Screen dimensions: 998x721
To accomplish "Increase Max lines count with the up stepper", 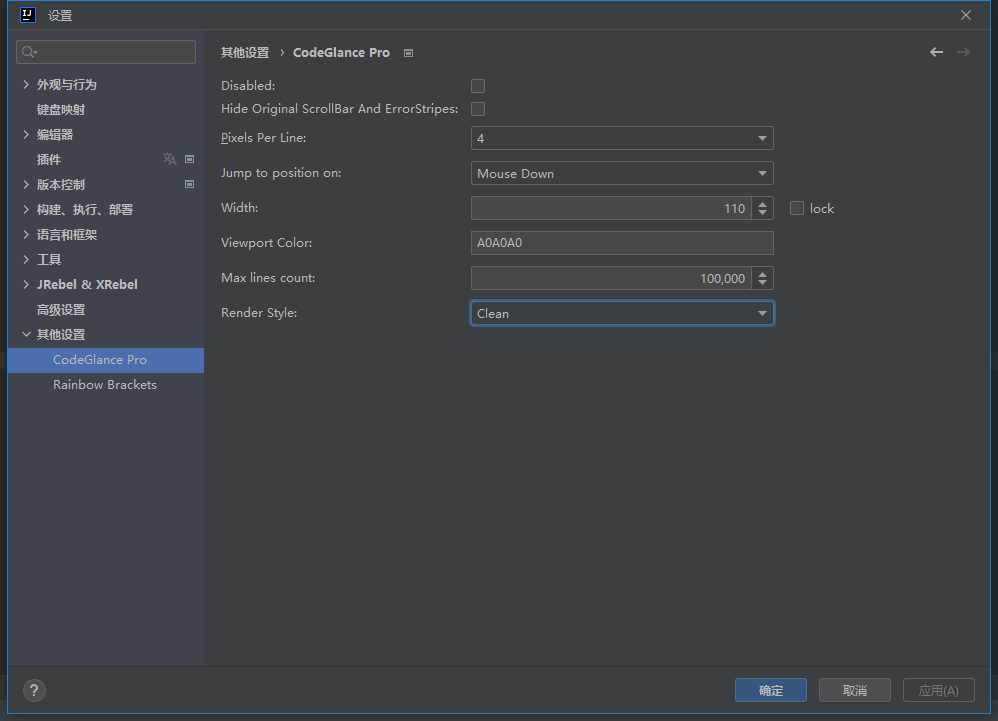I will click(762, 272).
